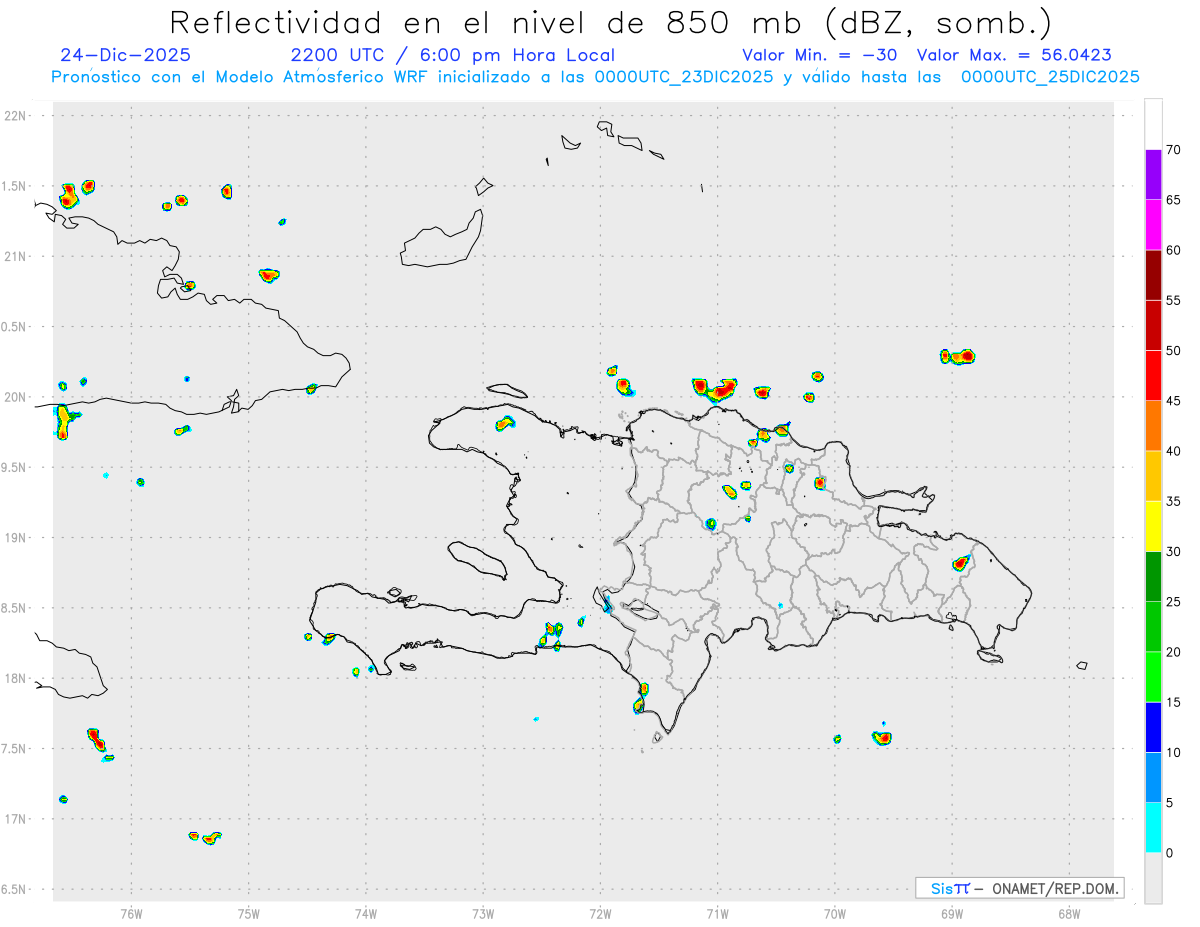
Task: Click the colorbar label '40'
Action: pos(1173,451)
